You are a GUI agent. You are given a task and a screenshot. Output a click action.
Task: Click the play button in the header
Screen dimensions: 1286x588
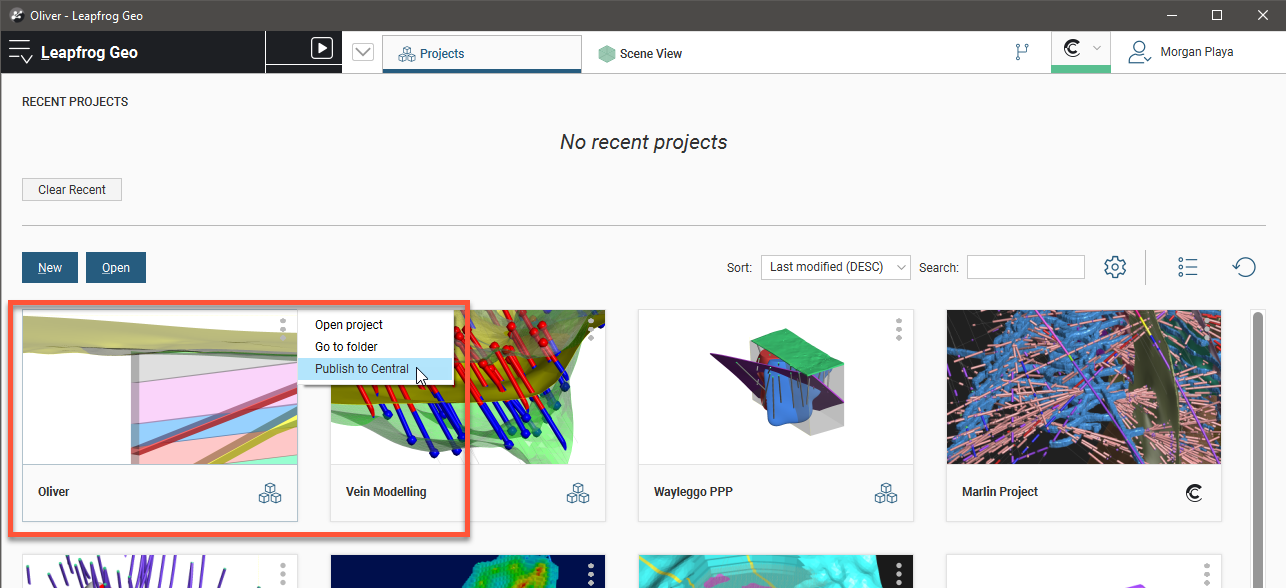(321, 48)
